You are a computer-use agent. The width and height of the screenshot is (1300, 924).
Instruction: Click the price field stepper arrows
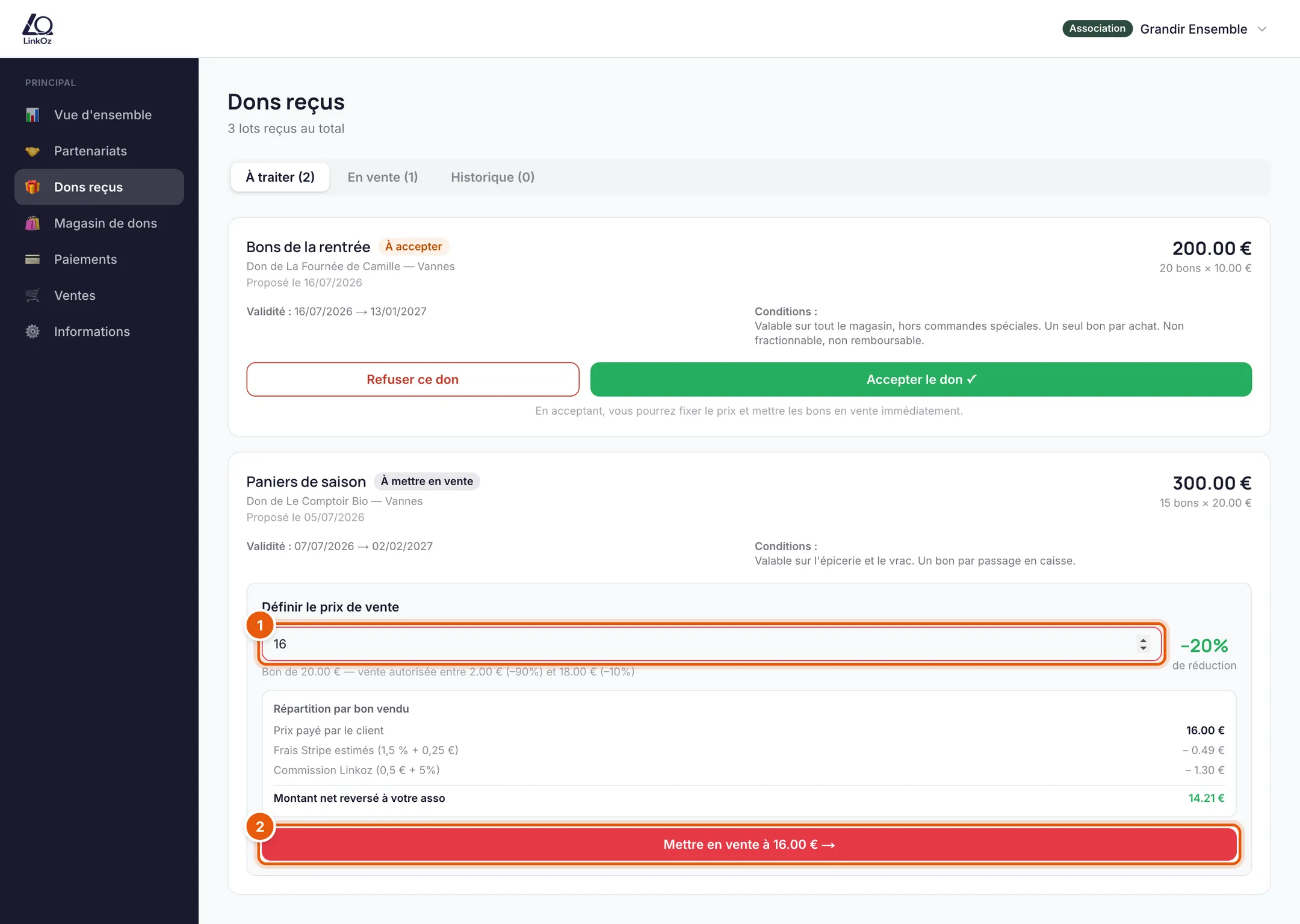point(1143,644)
